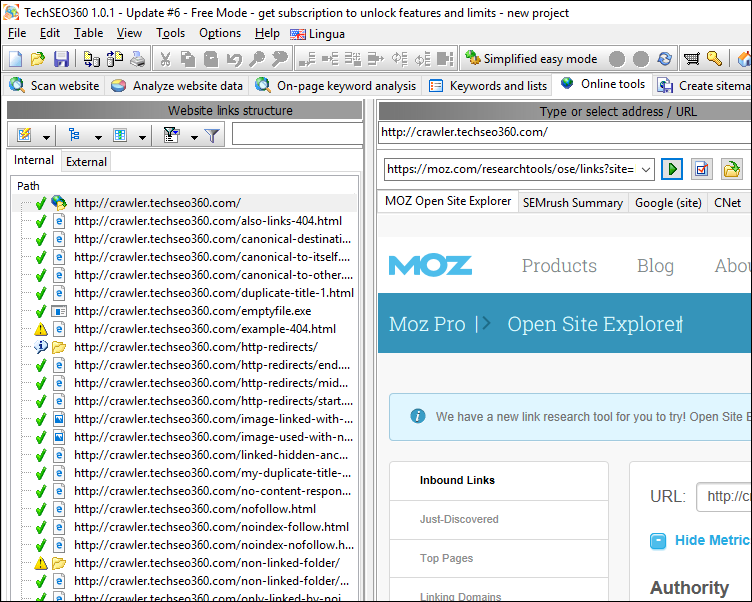Click the key icon in main toolbar
752x602 pixels.
click(x=714, y=59)
